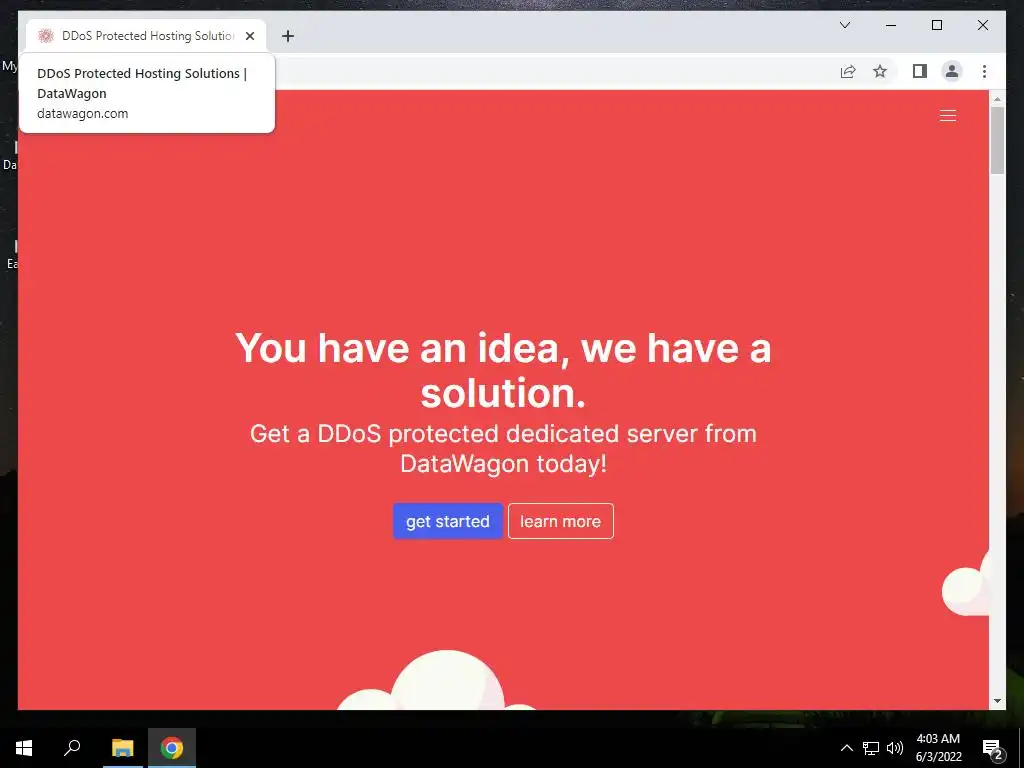Open the Chrome side panel
Viewport: 1024px width, 768px height.
point(920,71)
